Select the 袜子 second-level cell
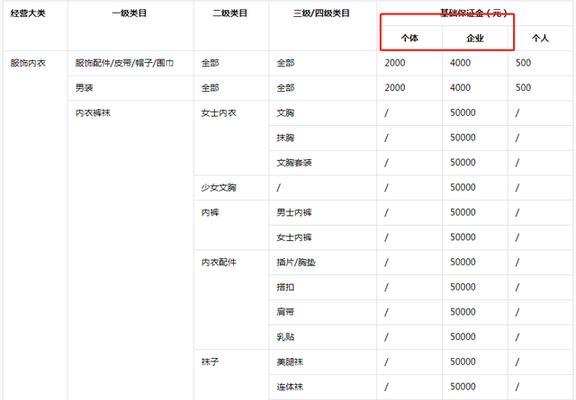The image size is (576, 400). pyautogui.click(x=210, y=362)
